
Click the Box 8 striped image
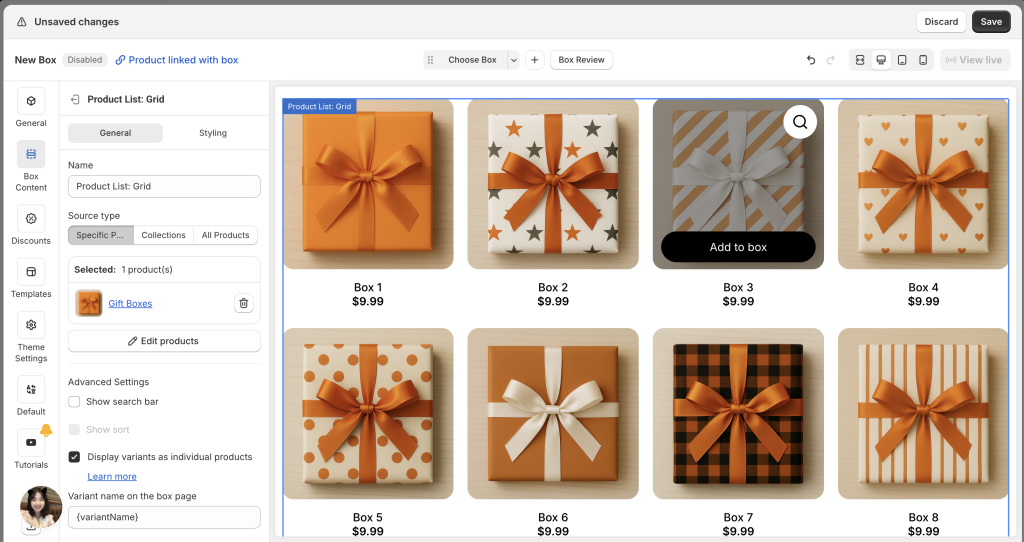923,413
